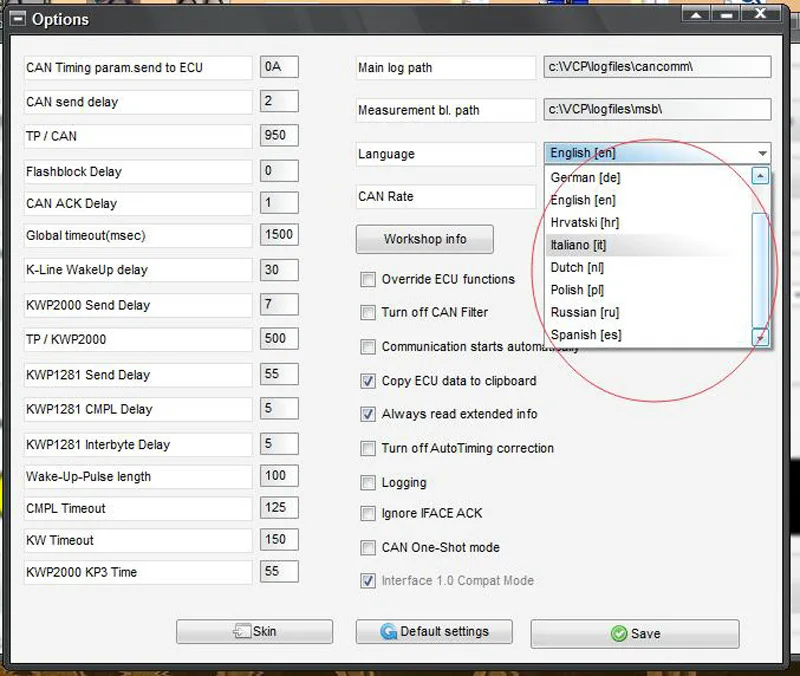The image size is (800, 676).
Task: Click CMPL Timeout value field 125
Action: pyautogui.click(x=279, y=508)
